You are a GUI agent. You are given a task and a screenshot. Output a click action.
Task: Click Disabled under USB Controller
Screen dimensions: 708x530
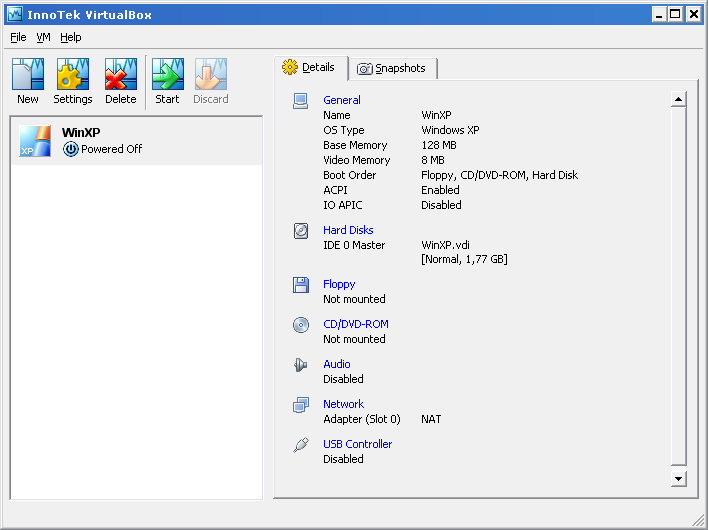coord(343,459)
